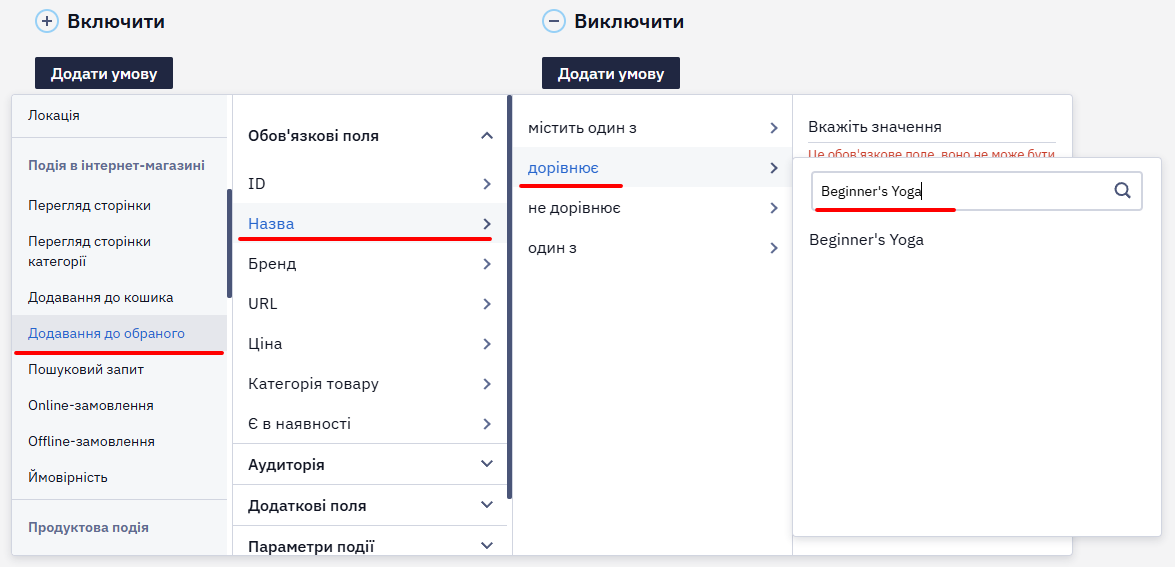The image size is (1175, 567).
Task: Click the arrow next to ID
Action: click(487, 184)
